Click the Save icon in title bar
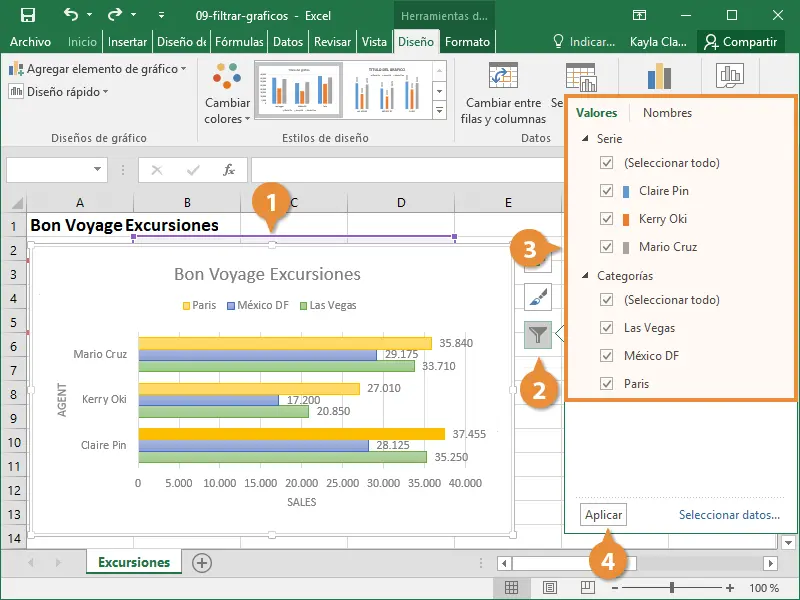The width and height of the screenshot is (800, 600). (x=27, y=15)
